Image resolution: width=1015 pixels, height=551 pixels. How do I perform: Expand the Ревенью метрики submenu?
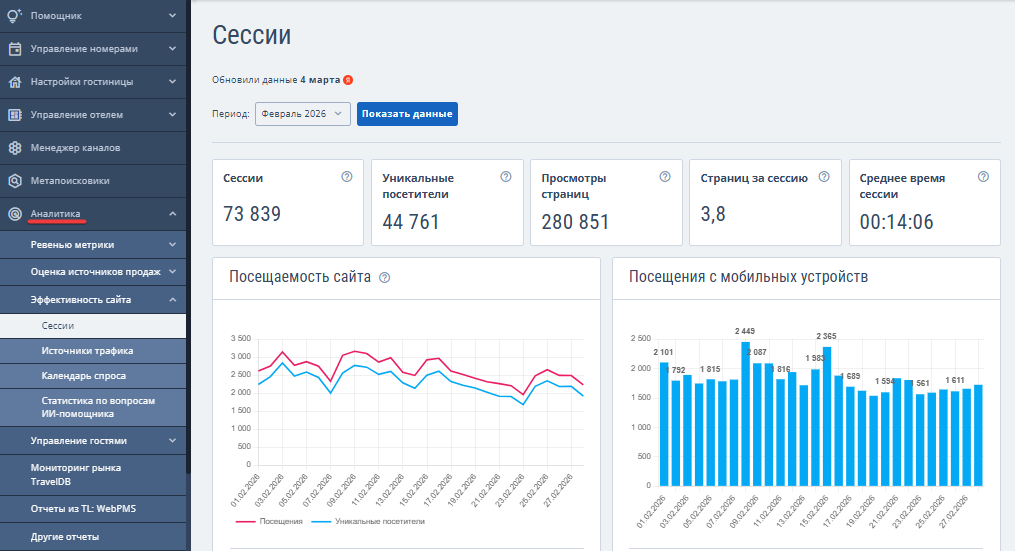[x=172, y=244]
